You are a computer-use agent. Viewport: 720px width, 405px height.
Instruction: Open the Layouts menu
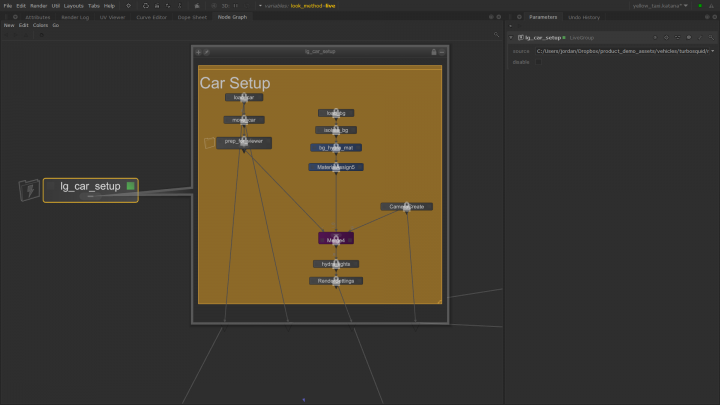[74, 6]
